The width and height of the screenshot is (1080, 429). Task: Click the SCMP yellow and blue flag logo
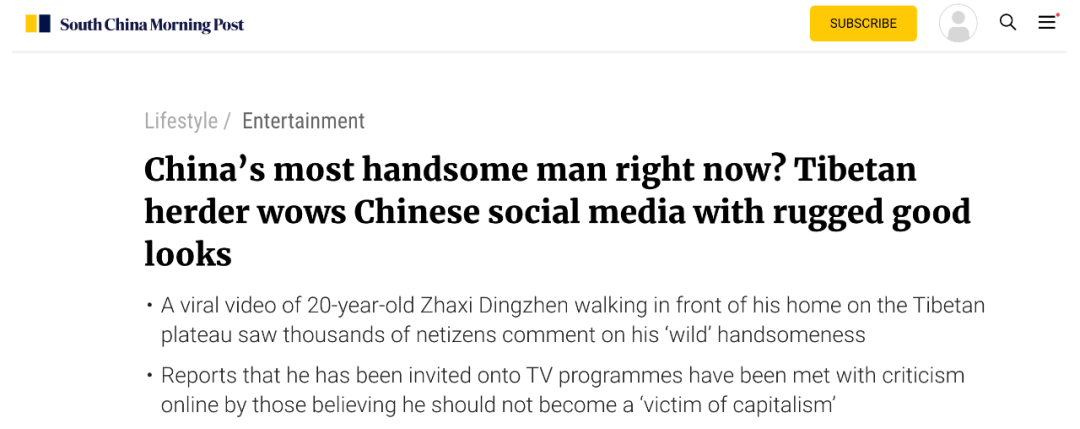(38, 24)
